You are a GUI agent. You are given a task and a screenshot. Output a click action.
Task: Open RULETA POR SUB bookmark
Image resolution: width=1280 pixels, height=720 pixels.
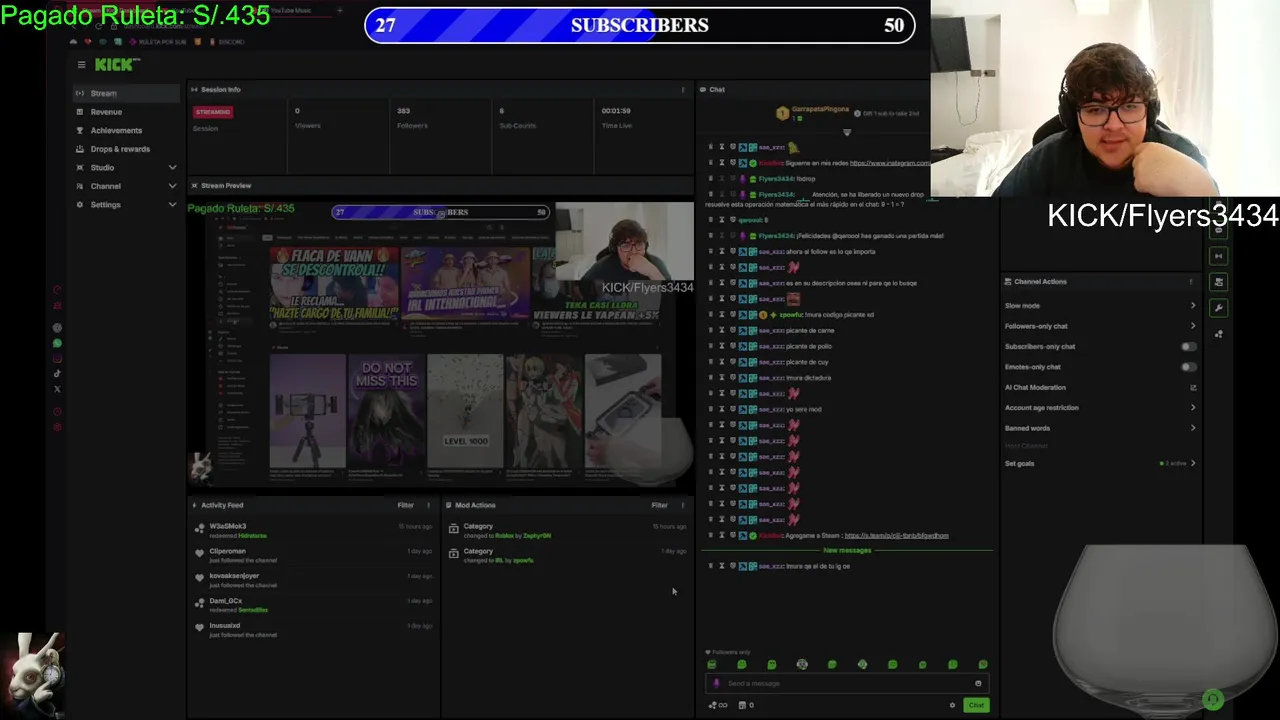coord(157,42)
